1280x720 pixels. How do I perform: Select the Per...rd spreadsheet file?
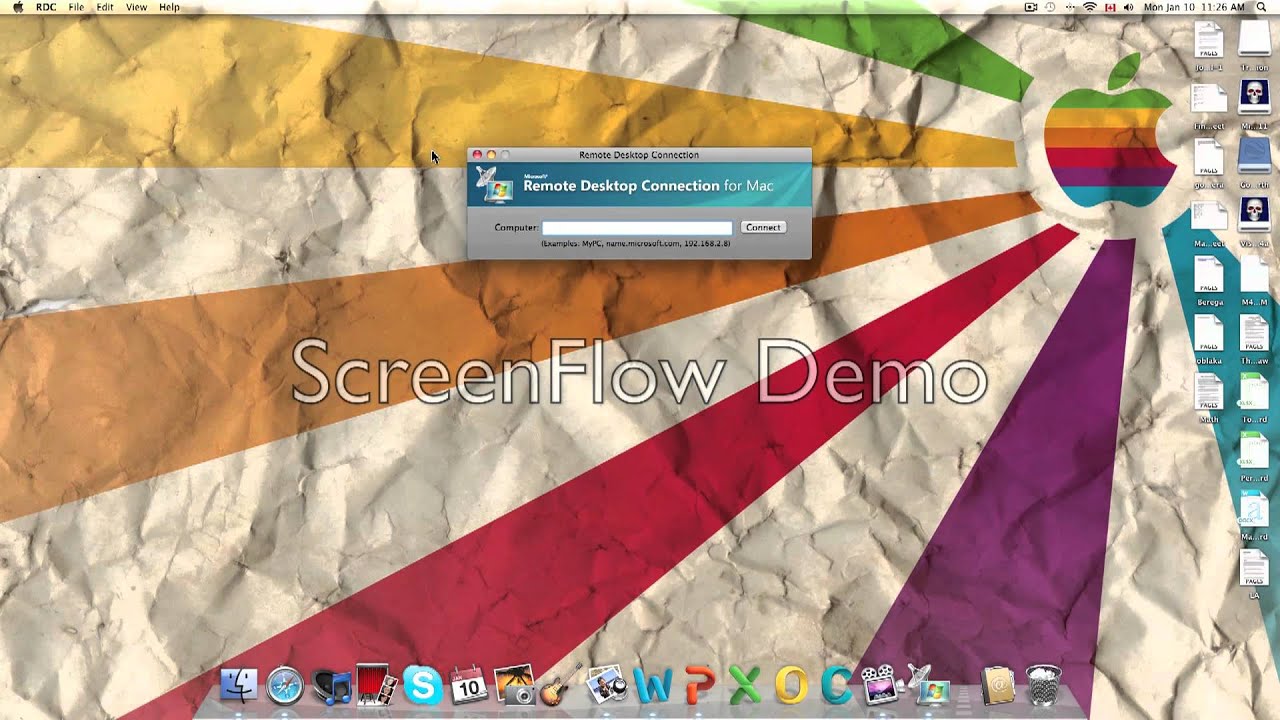(1254, 458)
